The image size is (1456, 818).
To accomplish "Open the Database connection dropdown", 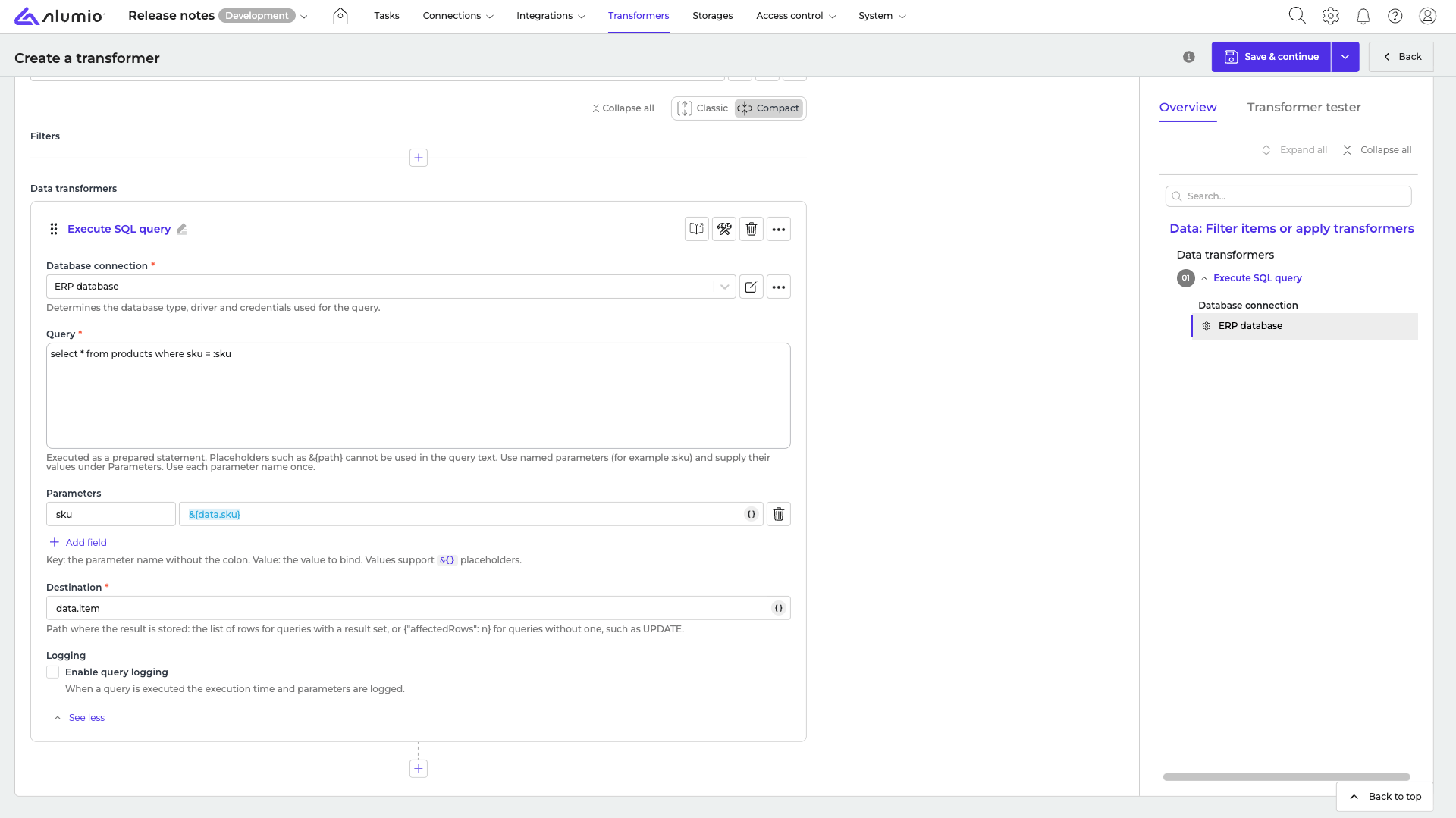I will pos(724,287).
